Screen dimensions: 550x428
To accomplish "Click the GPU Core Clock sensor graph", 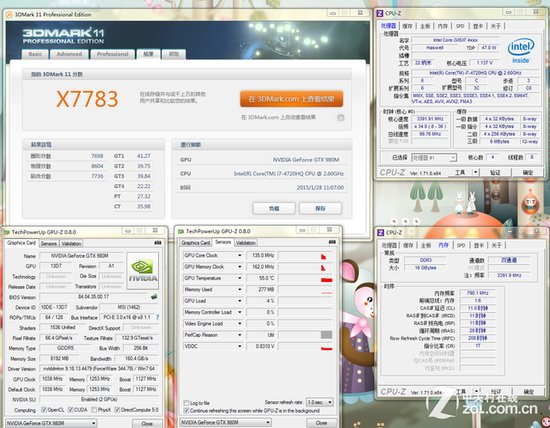I will click(306, 255).
